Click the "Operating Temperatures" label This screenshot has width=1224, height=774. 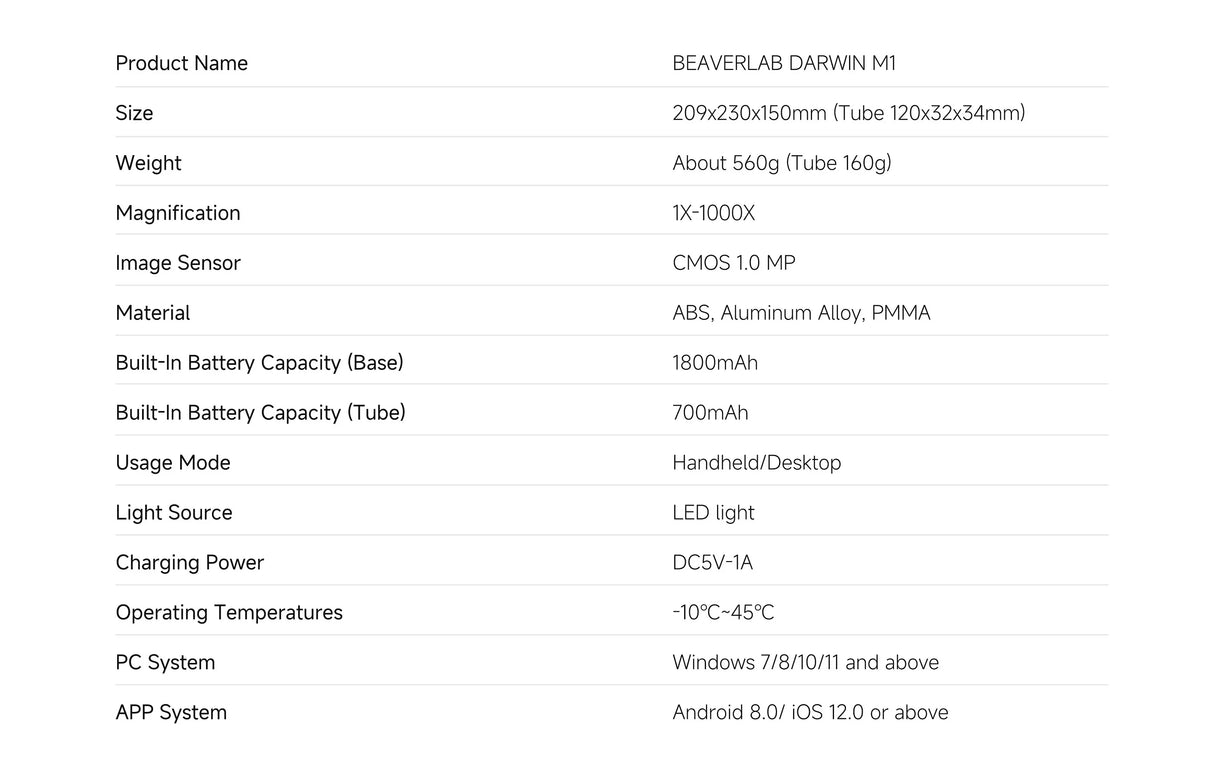(x=229, y=613)
